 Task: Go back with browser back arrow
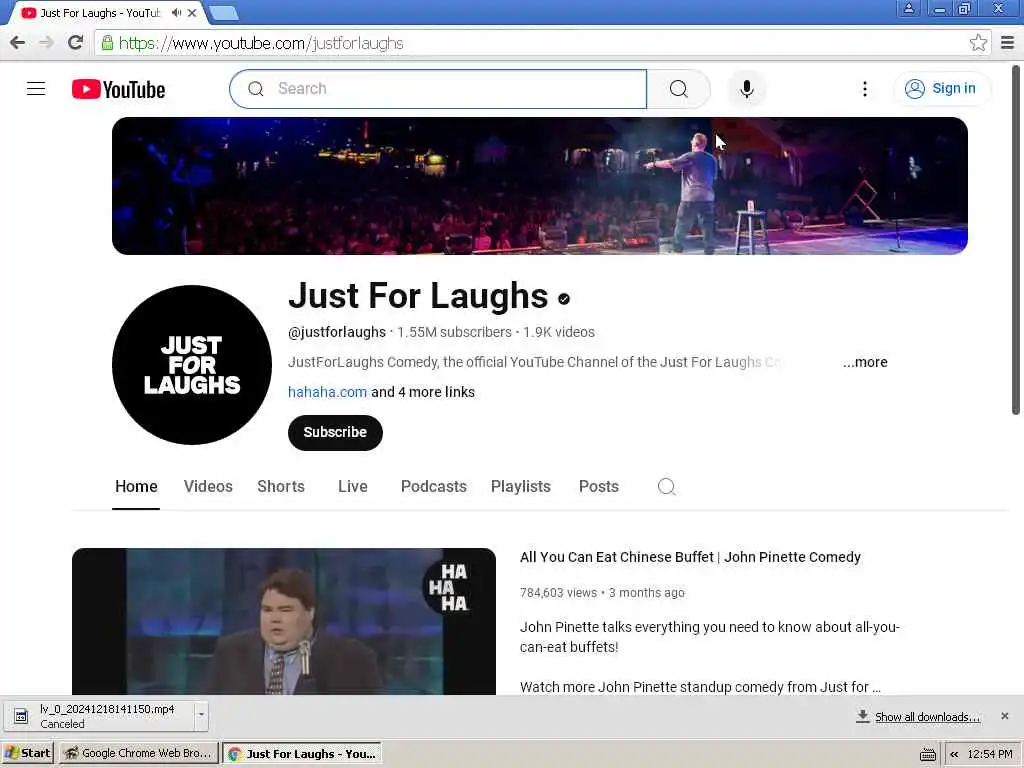[x=17, y=43]
